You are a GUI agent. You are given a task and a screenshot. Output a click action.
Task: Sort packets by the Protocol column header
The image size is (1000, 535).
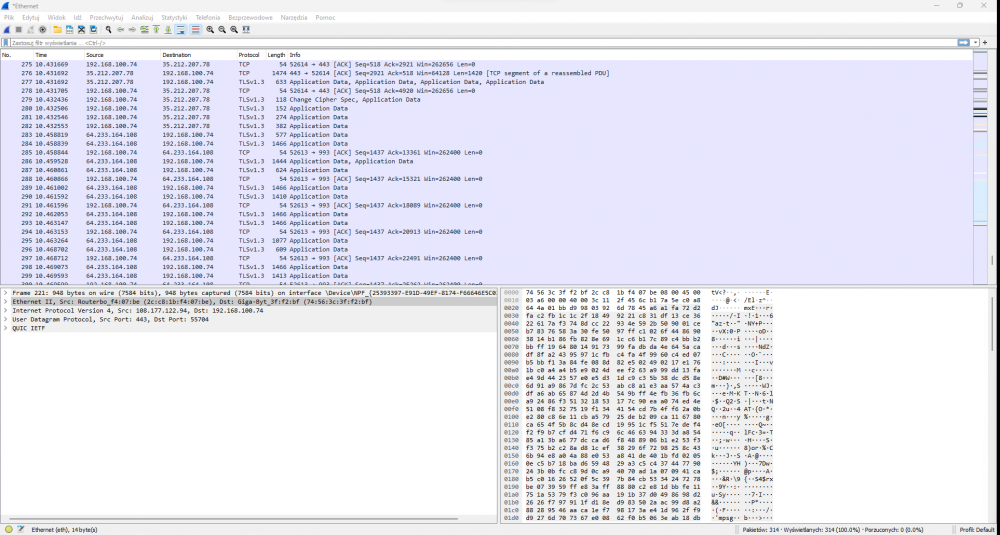coord(249,54)
